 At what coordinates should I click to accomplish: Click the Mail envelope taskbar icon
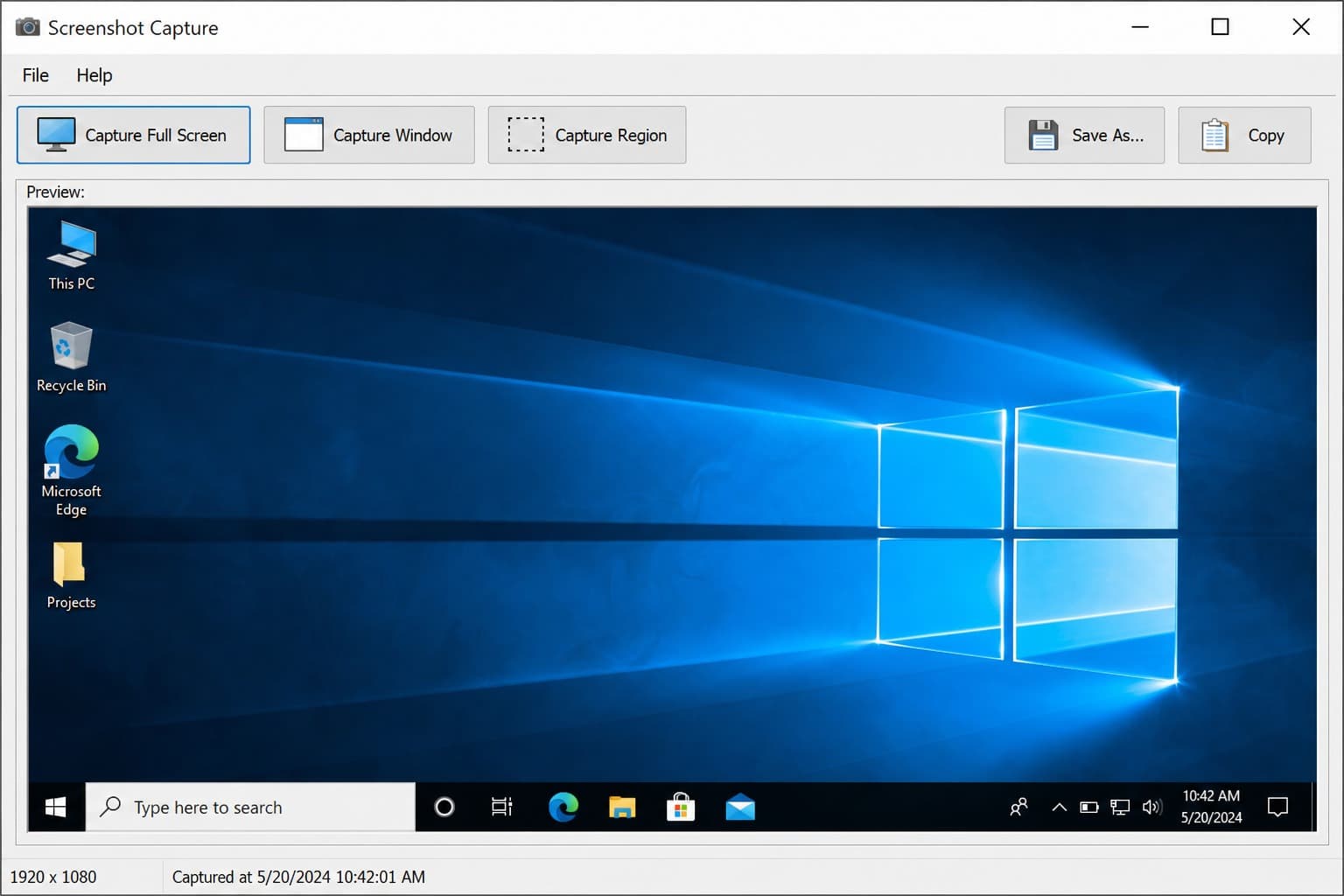(740, 807)
